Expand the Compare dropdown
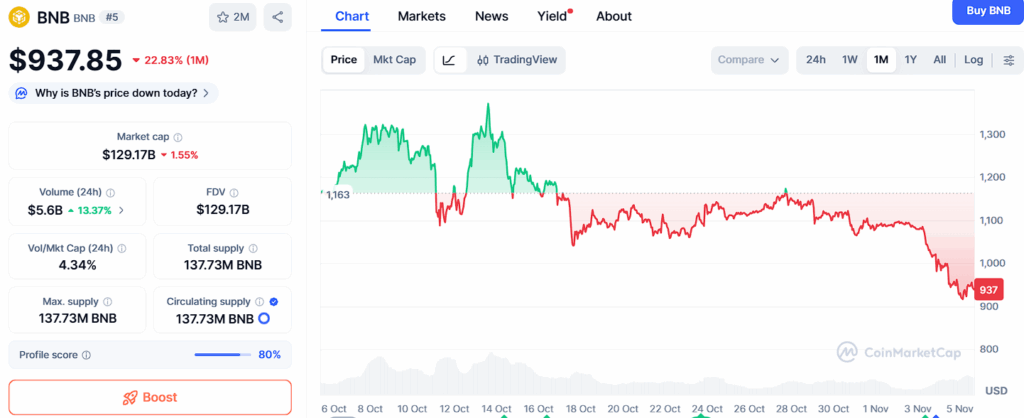Viewport: 1024px width, 418px height. coord(749,60)
